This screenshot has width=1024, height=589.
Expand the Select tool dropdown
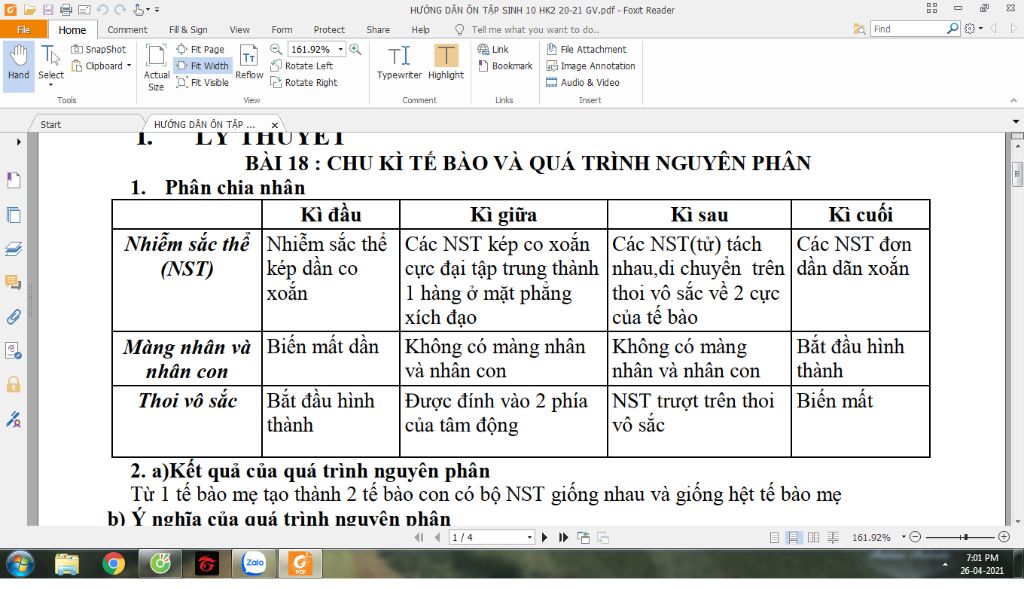51,85
